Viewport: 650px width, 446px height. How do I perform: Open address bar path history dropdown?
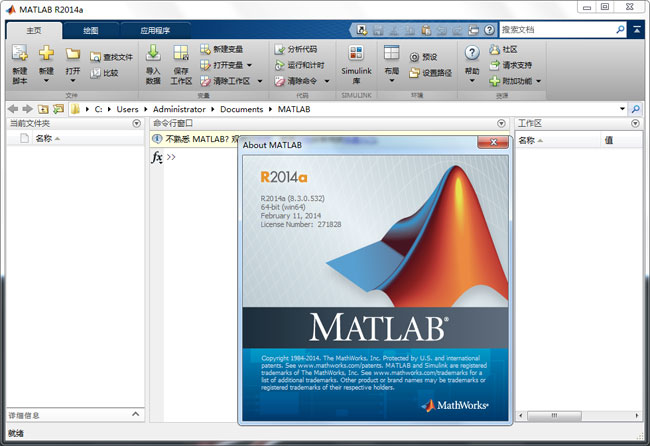[x=622, y=109]
